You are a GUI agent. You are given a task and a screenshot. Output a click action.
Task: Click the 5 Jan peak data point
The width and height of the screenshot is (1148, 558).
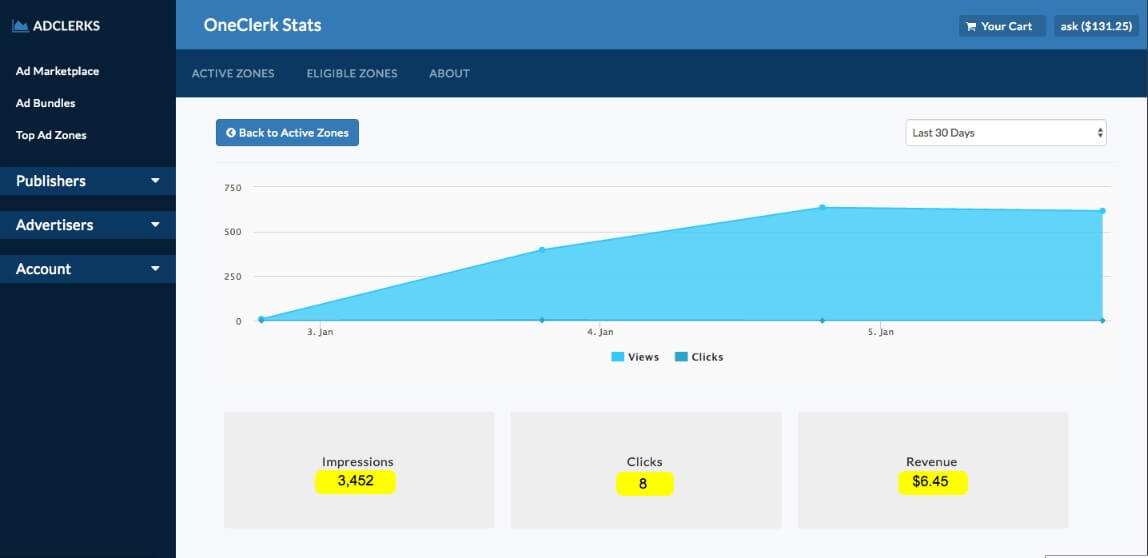(x=822, y=208)
